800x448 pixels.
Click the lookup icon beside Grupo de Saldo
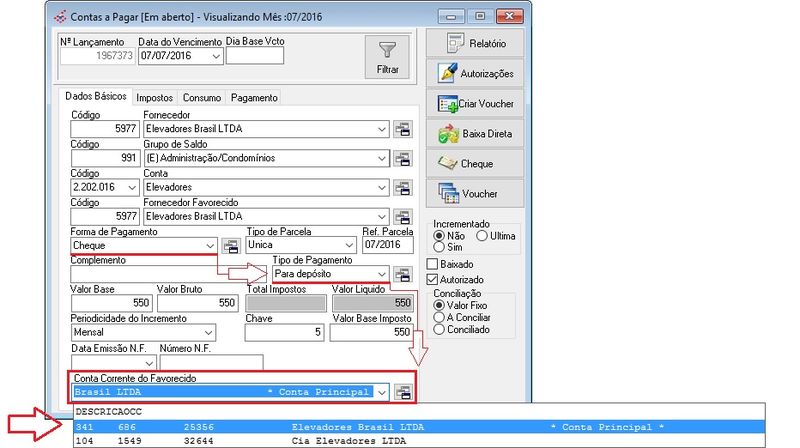click(403, 158)
